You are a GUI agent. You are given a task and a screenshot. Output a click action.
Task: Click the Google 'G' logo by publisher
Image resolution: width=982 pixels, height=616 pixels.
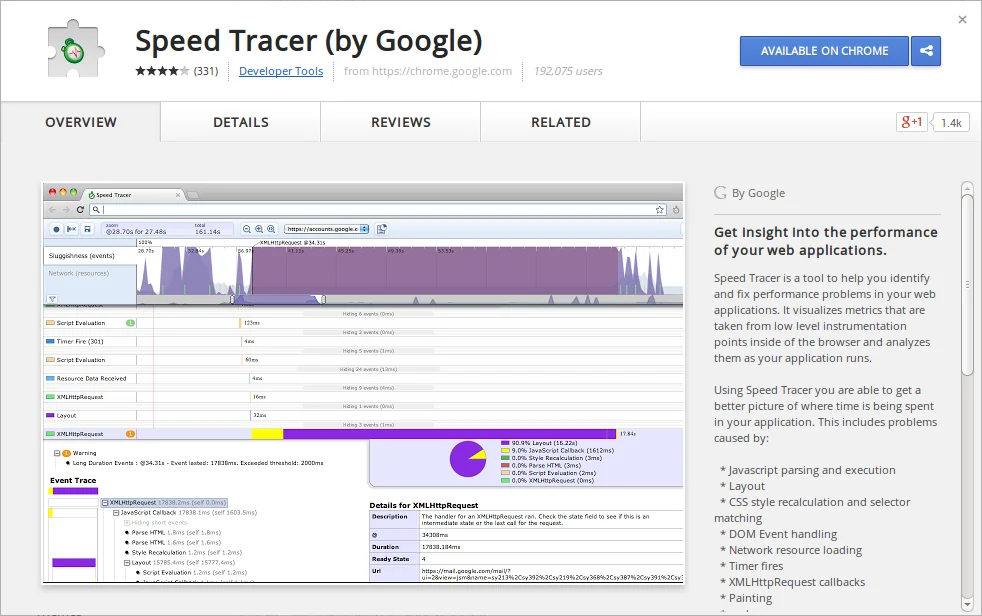click(x=721, y=193)
